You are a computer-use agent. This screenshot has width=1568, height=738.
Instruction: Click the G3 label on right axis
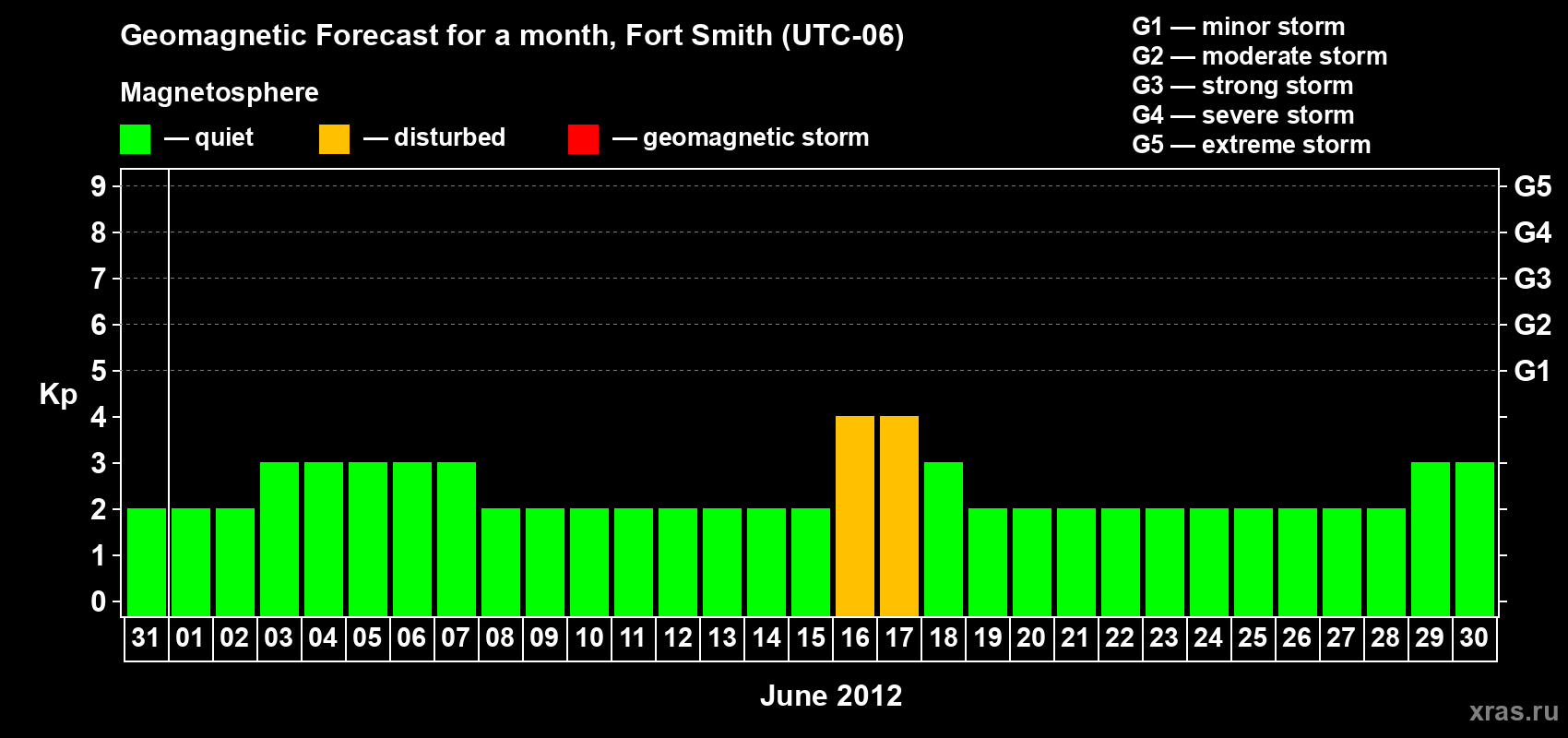(x=1532, y=279)
